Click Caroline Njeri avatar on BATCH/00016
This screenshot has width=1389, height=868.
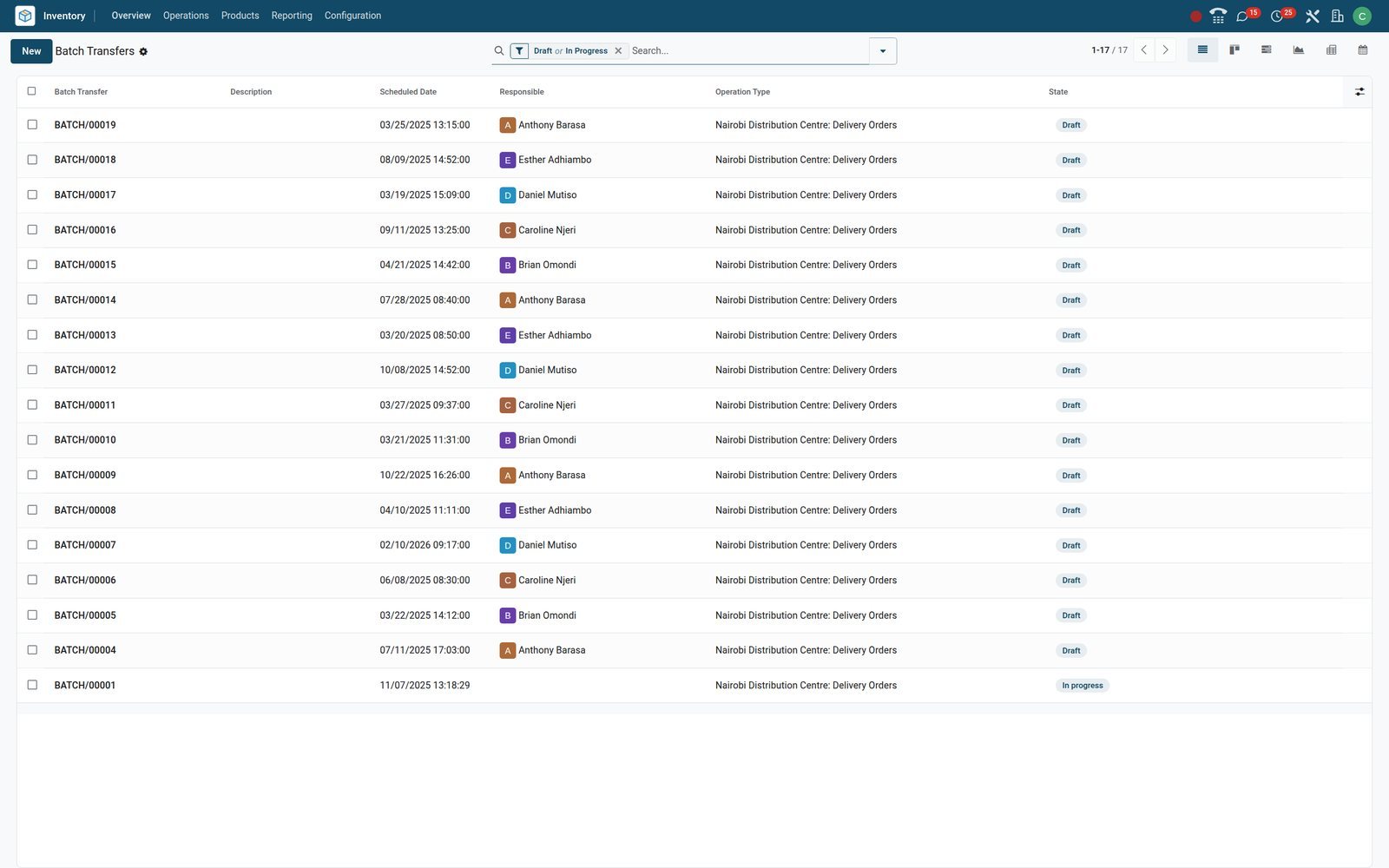[x=508, y=230]
